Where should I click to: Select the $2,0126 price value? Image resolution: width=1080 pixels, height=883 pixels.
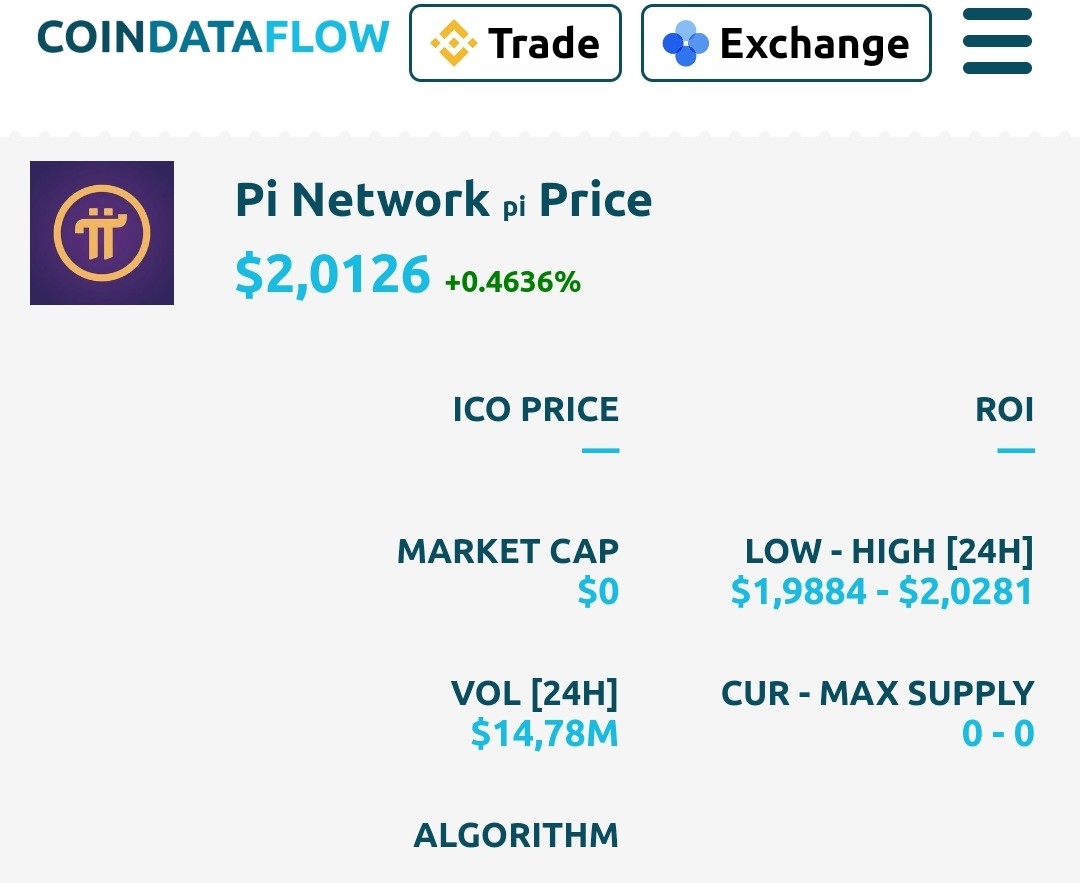333,274
